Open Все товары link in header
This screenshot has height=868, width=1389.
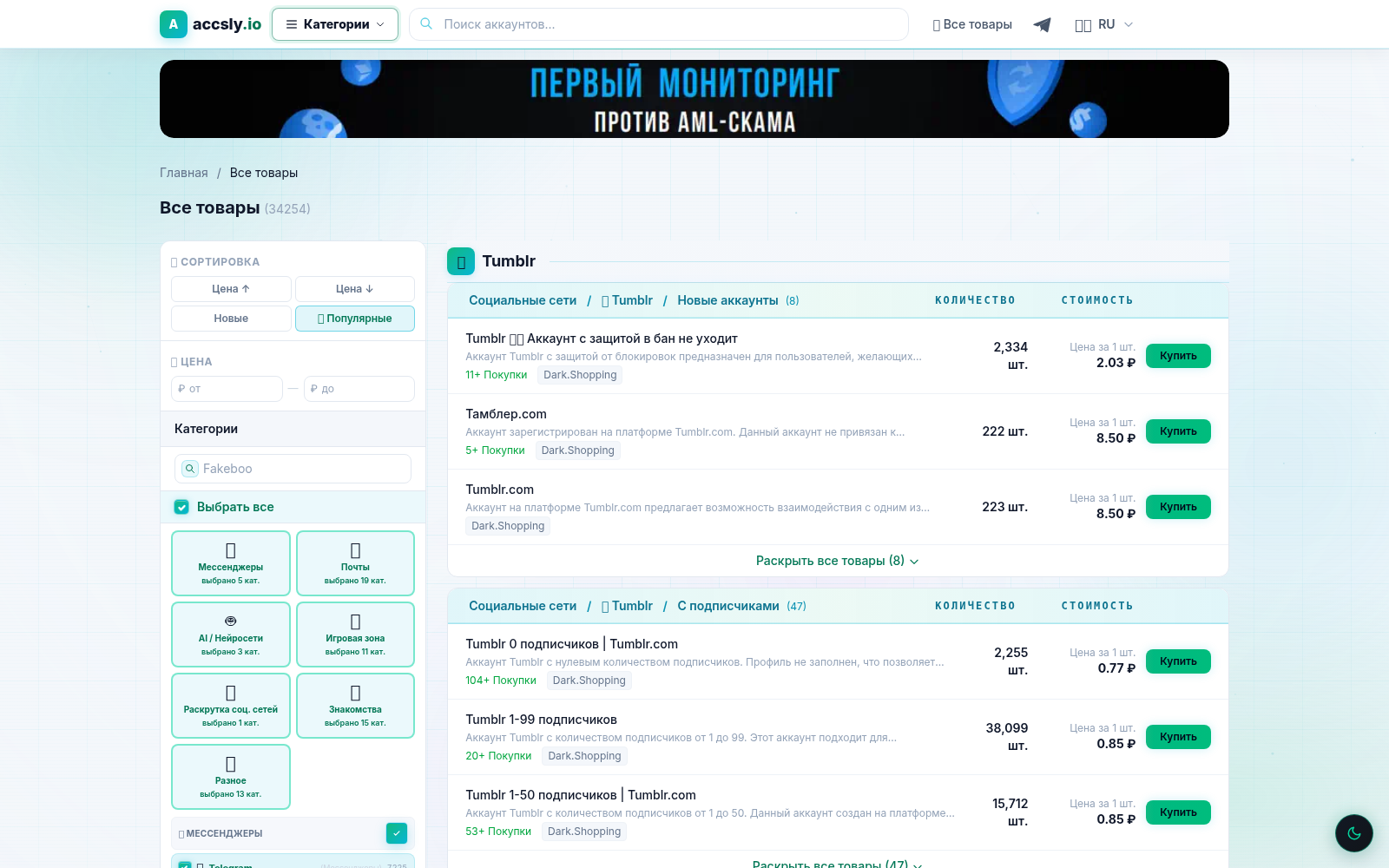[x=972, y=24]
